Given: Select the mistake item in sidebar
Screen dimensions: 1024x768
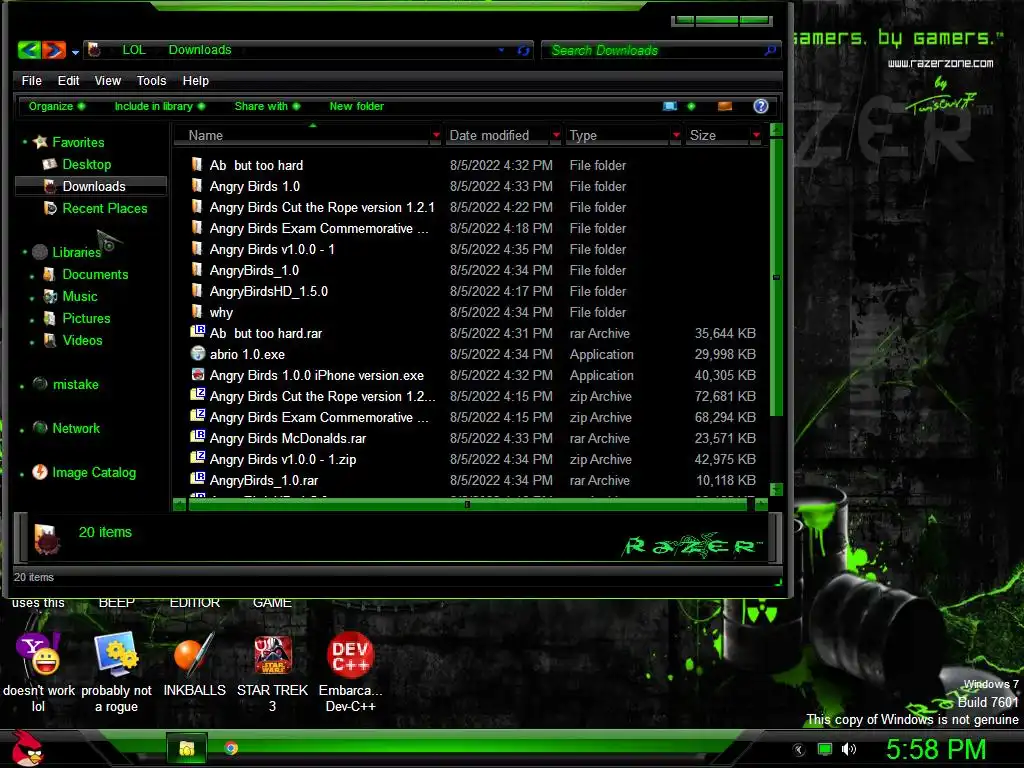Looking at the screenshot, I should (x=75, y=384).
